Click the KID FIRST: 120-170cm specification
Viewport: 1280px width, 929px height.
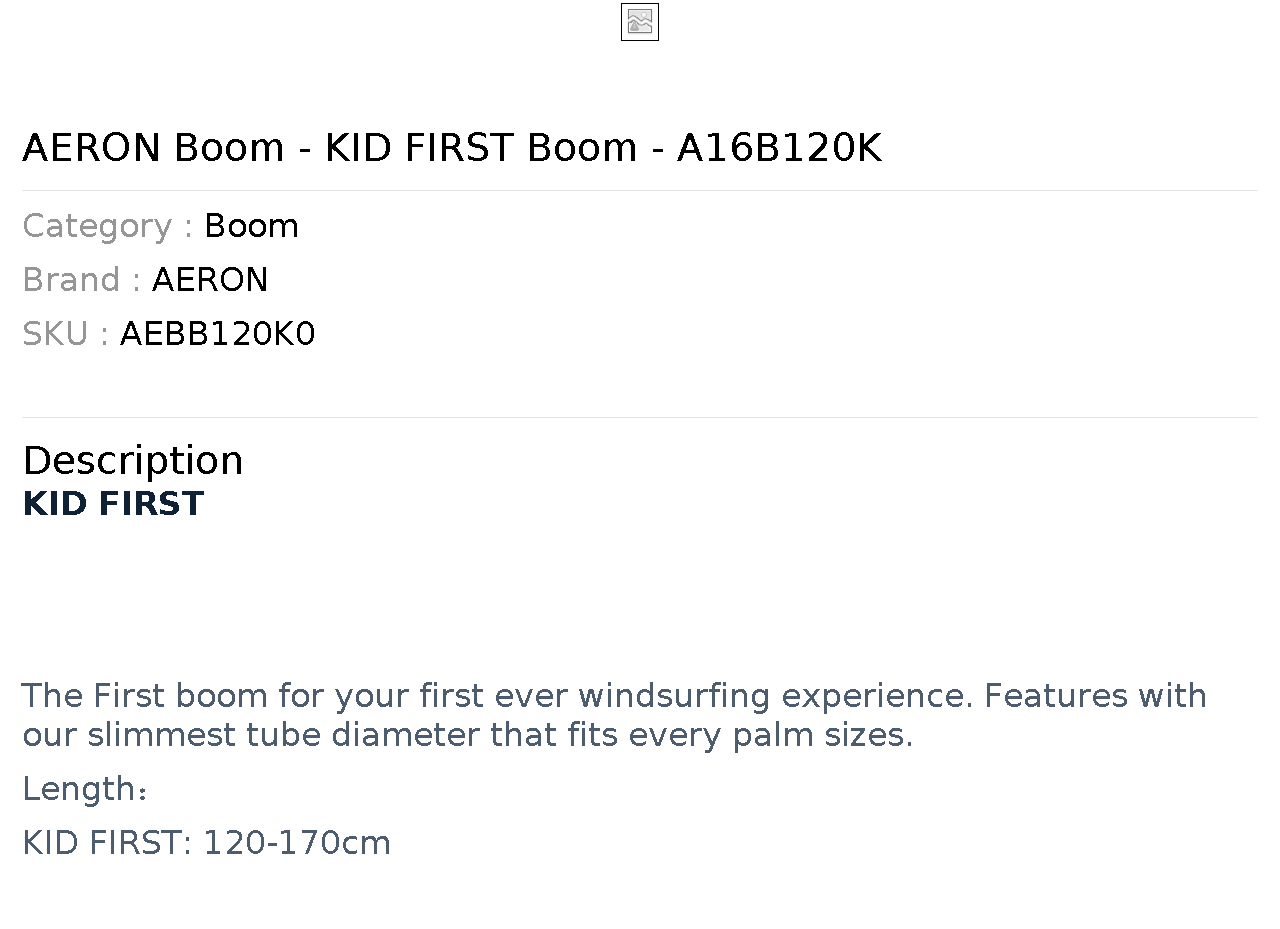pos(207,843)
